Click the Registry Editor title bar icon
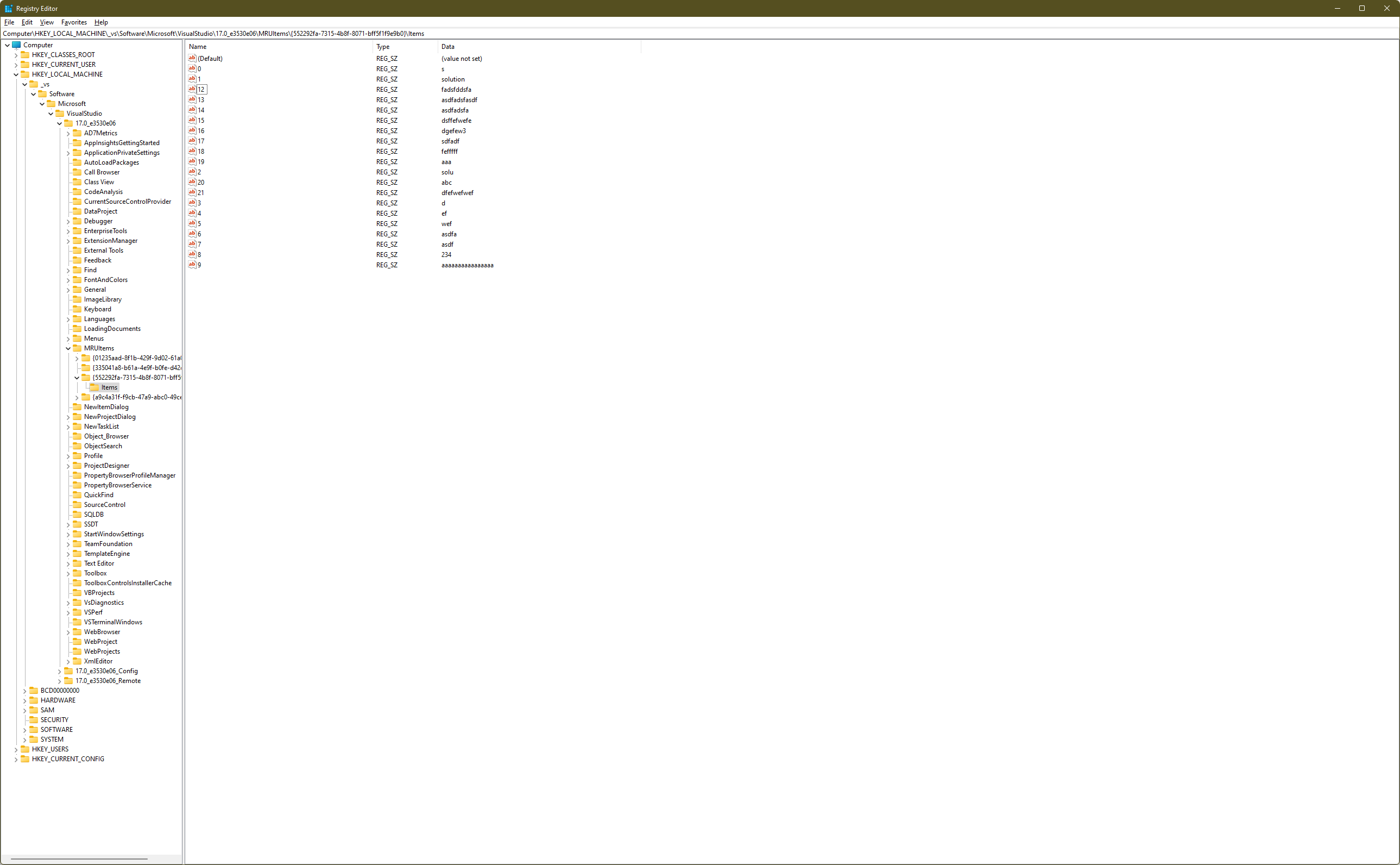The width and height of the screenshot is (1400, 865). (8, 9)
